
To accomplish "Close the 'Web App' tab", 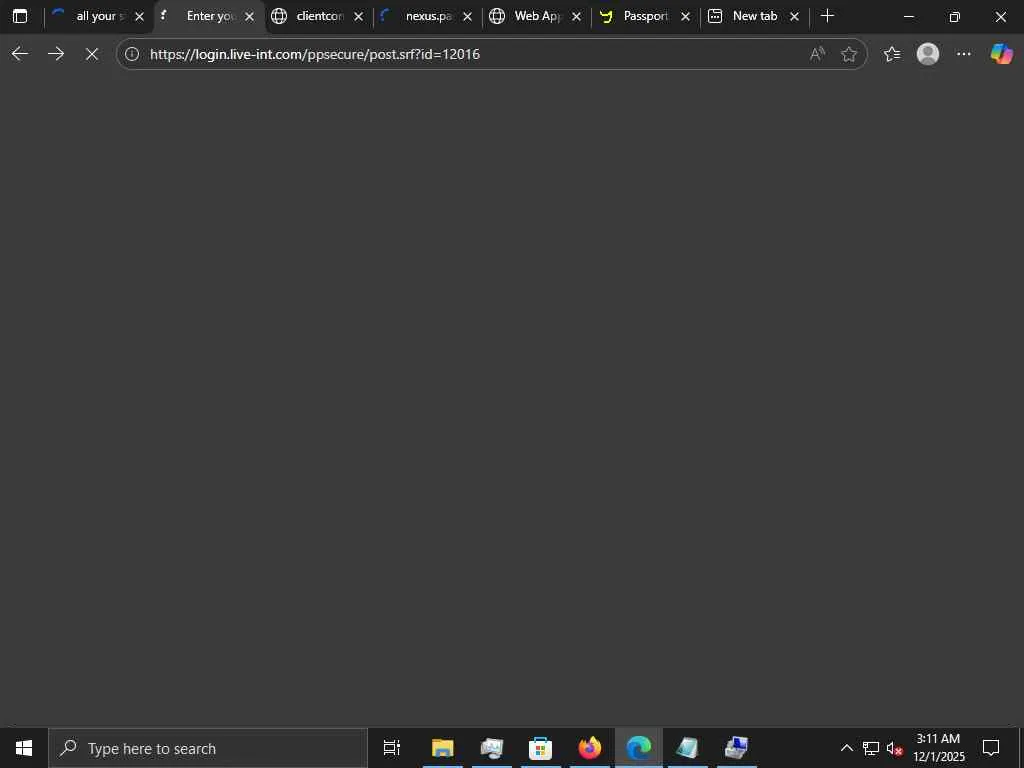I will point(576,17).
